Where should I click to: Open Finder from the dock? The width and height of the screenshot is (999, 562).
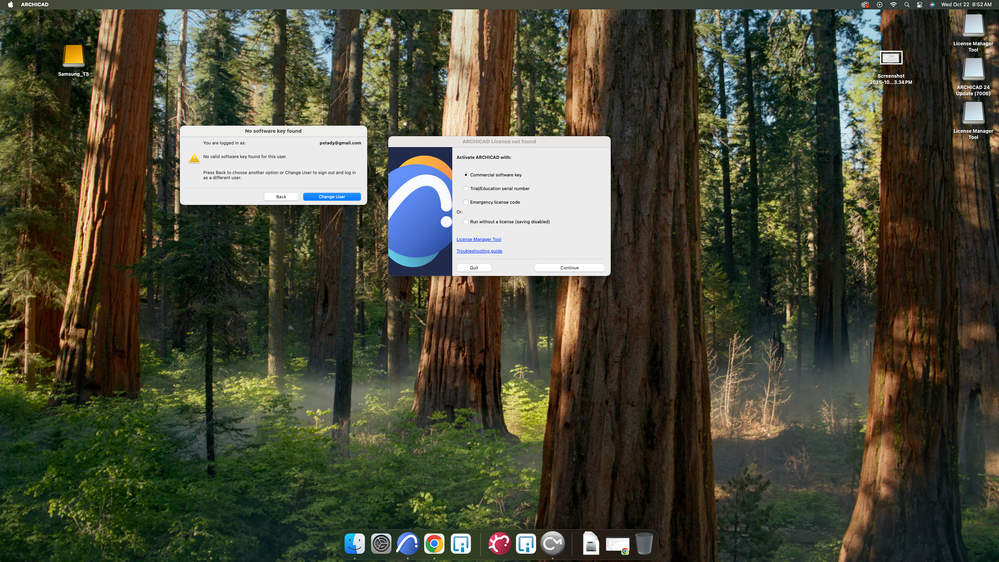coord(354,544)
